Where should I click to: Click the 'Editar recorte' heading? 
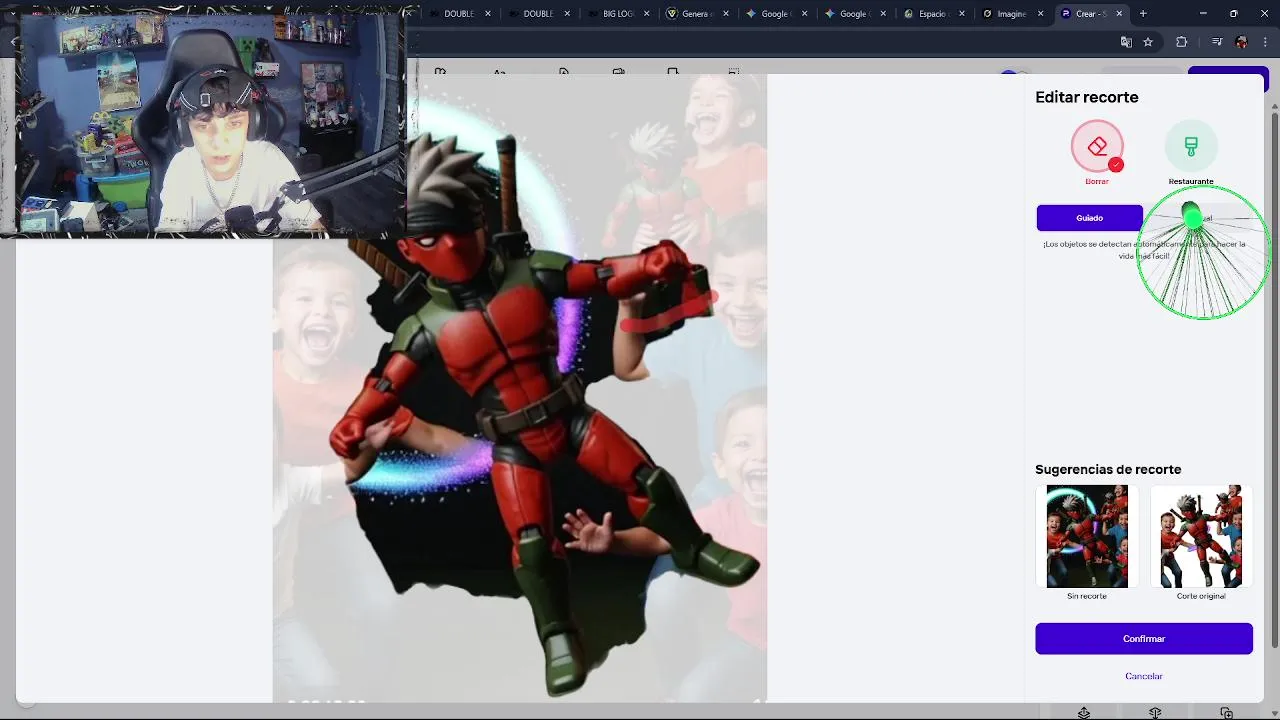(x=1087, y=97)
